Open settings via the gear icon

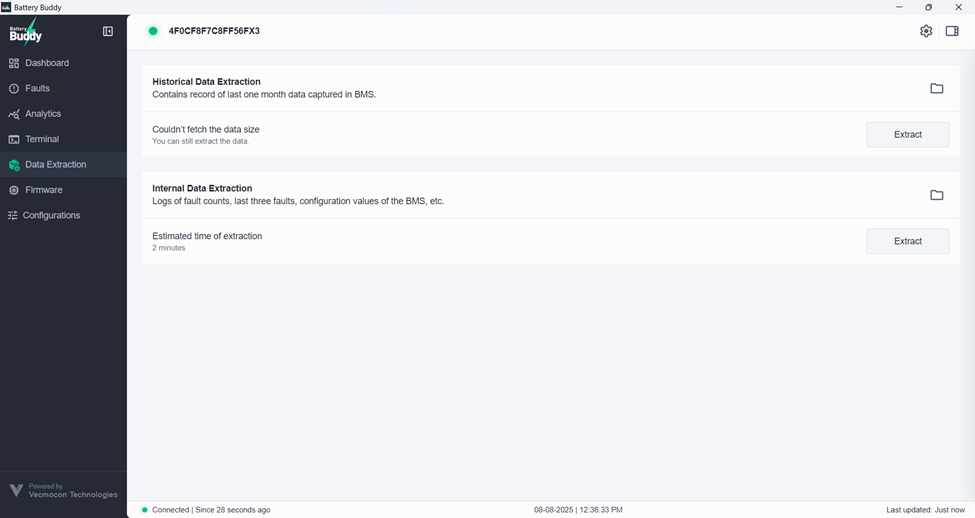(926, 31)
